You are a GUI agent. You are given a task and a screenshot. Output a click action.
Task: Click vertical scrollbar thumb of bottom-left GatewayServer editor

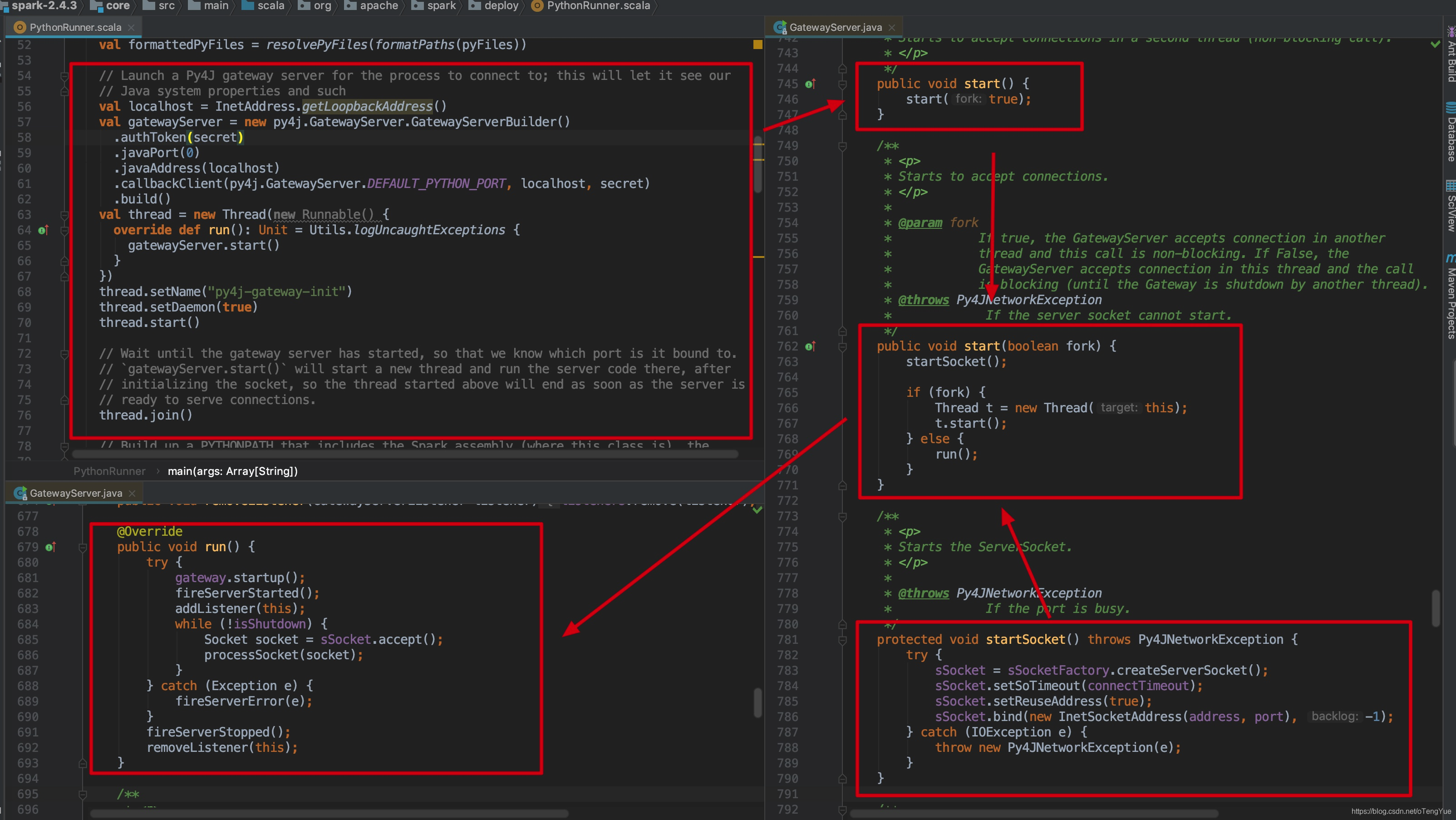(x=758, y=702)
